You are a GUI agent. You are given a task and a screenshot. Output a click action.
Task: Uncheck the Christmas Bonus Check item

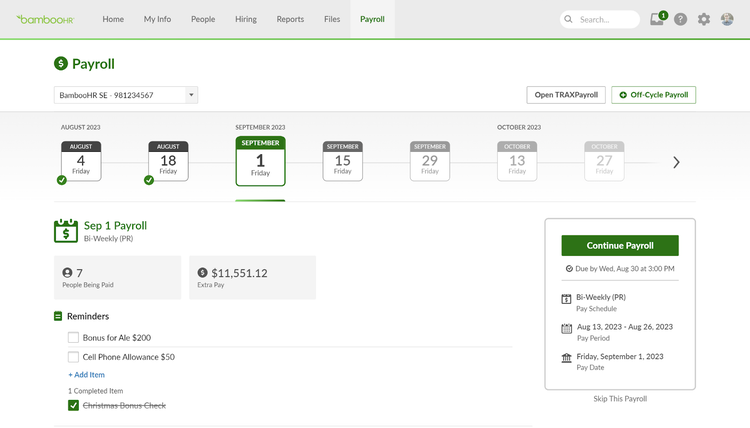pos(73,406)
